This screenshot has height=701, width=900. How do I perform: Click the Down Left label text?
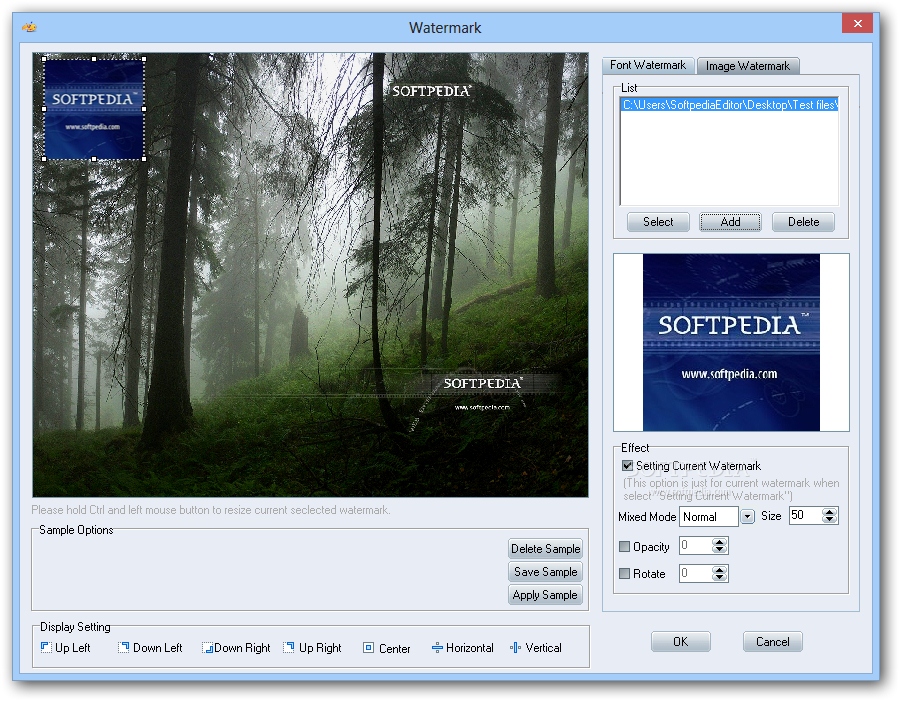[157, 648]
